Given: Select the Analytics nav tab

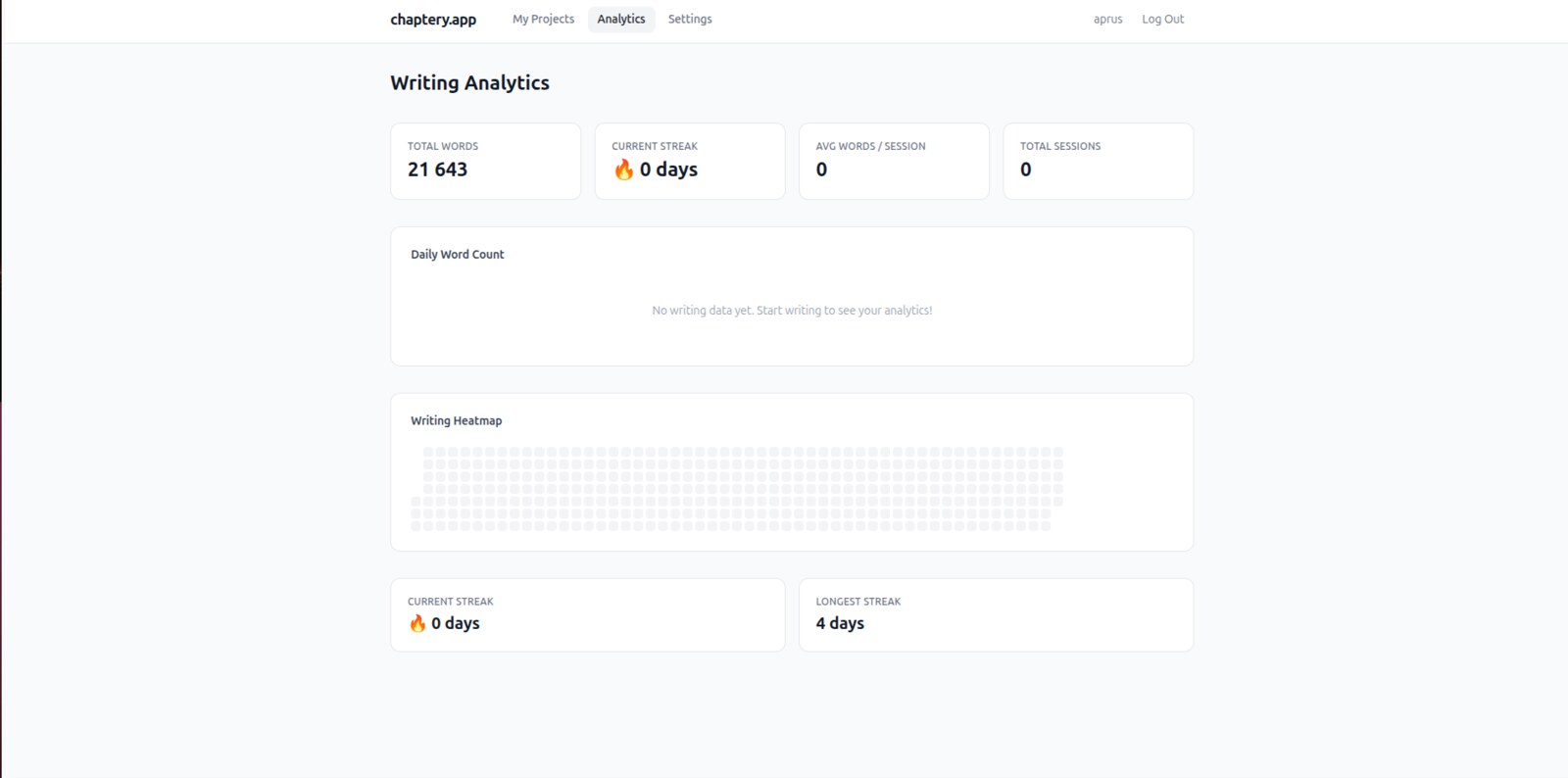Looking at the screenshot, I should (x=621, y=19).
